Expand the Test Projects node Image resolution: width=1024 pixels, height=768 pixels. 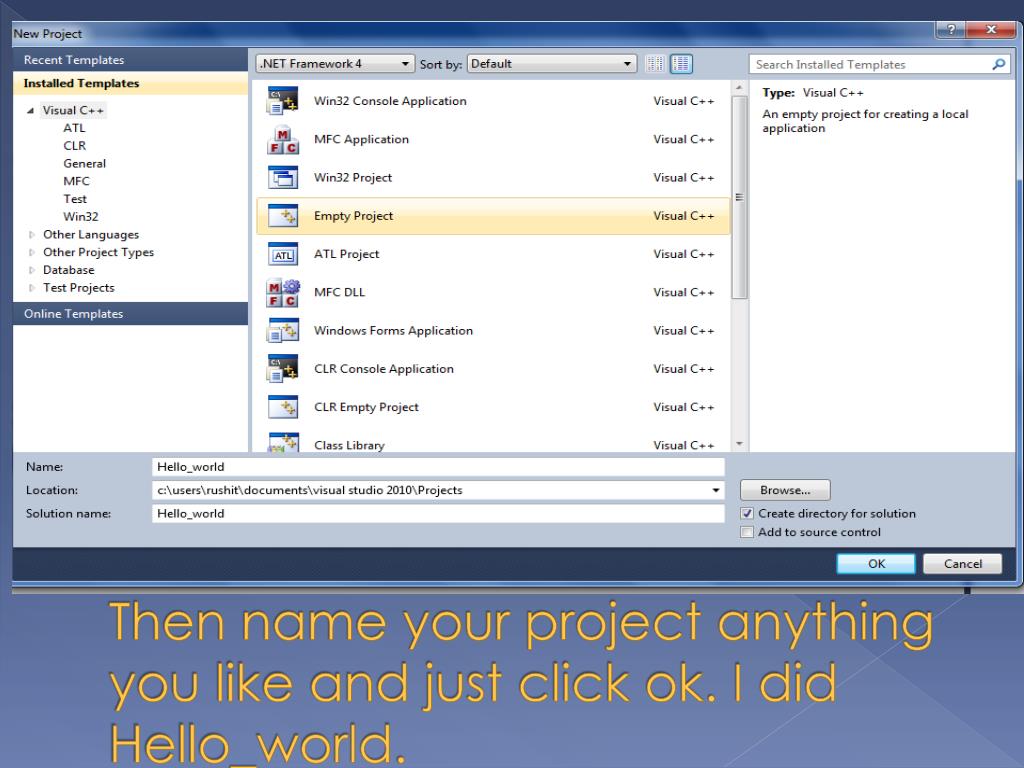[x=31, y=287]
